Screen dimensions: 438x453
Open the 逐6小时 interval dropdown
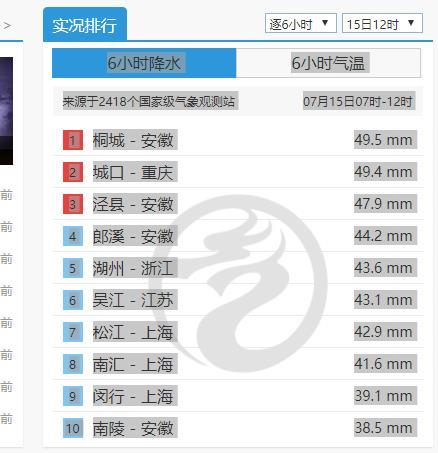coord(301,23)
